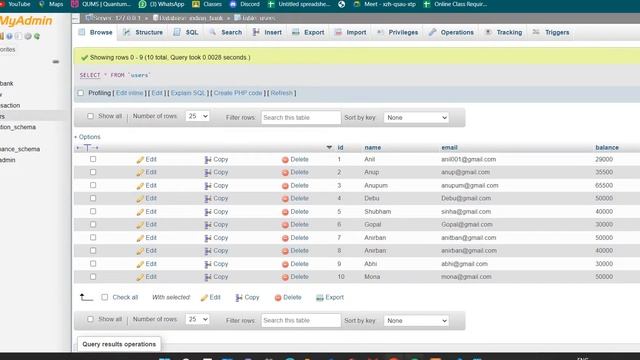The image size is (640, 360).
Task: Open the Discord bookmark
Action: pos(244,4)
